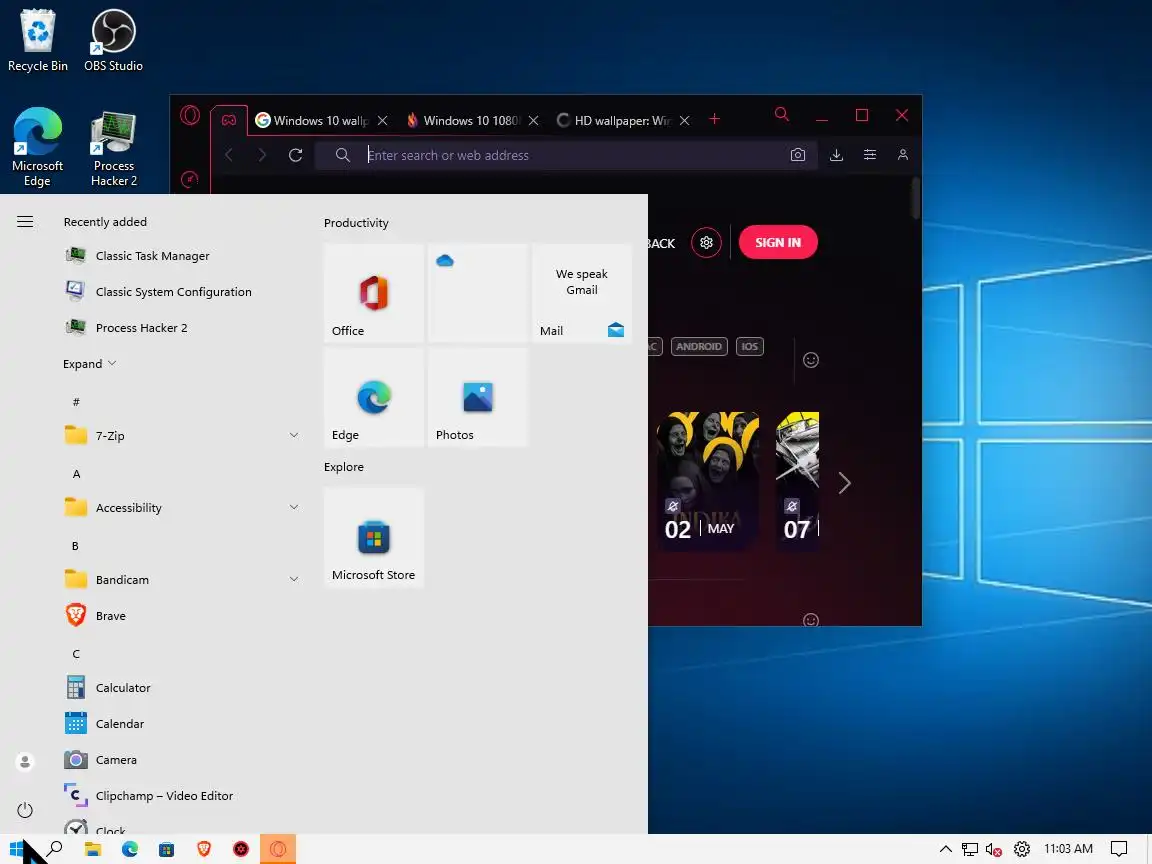Click the user account icon in Start

point(25,762)
